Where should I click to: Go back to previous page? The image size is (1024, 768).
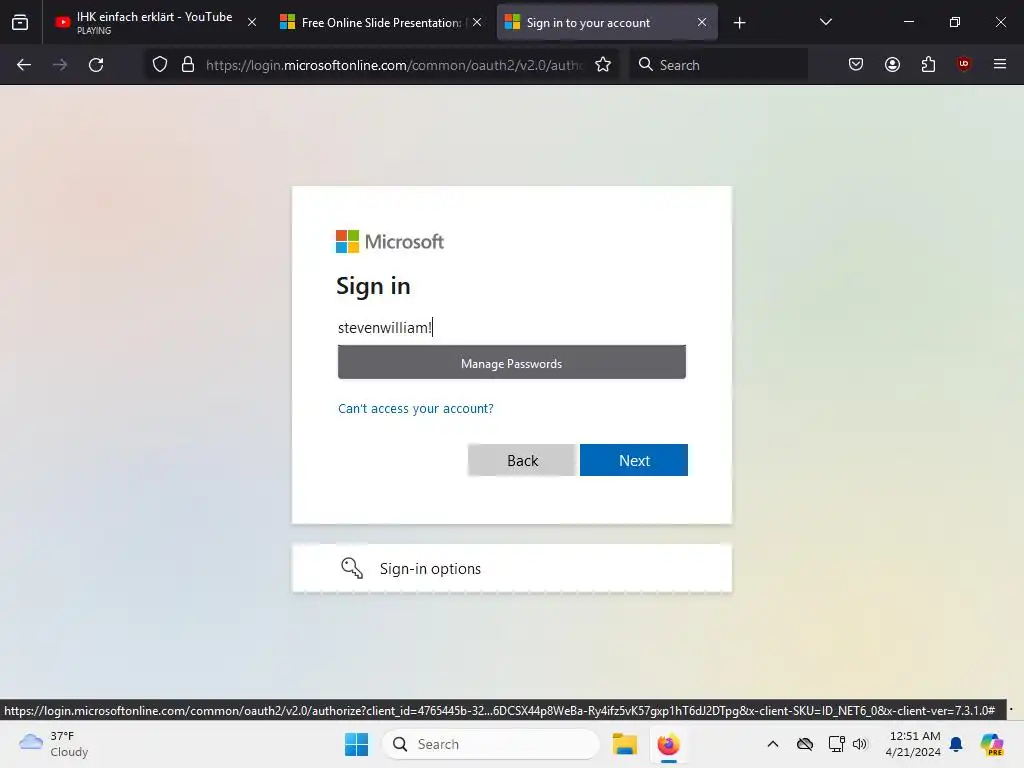coord(24,65)
